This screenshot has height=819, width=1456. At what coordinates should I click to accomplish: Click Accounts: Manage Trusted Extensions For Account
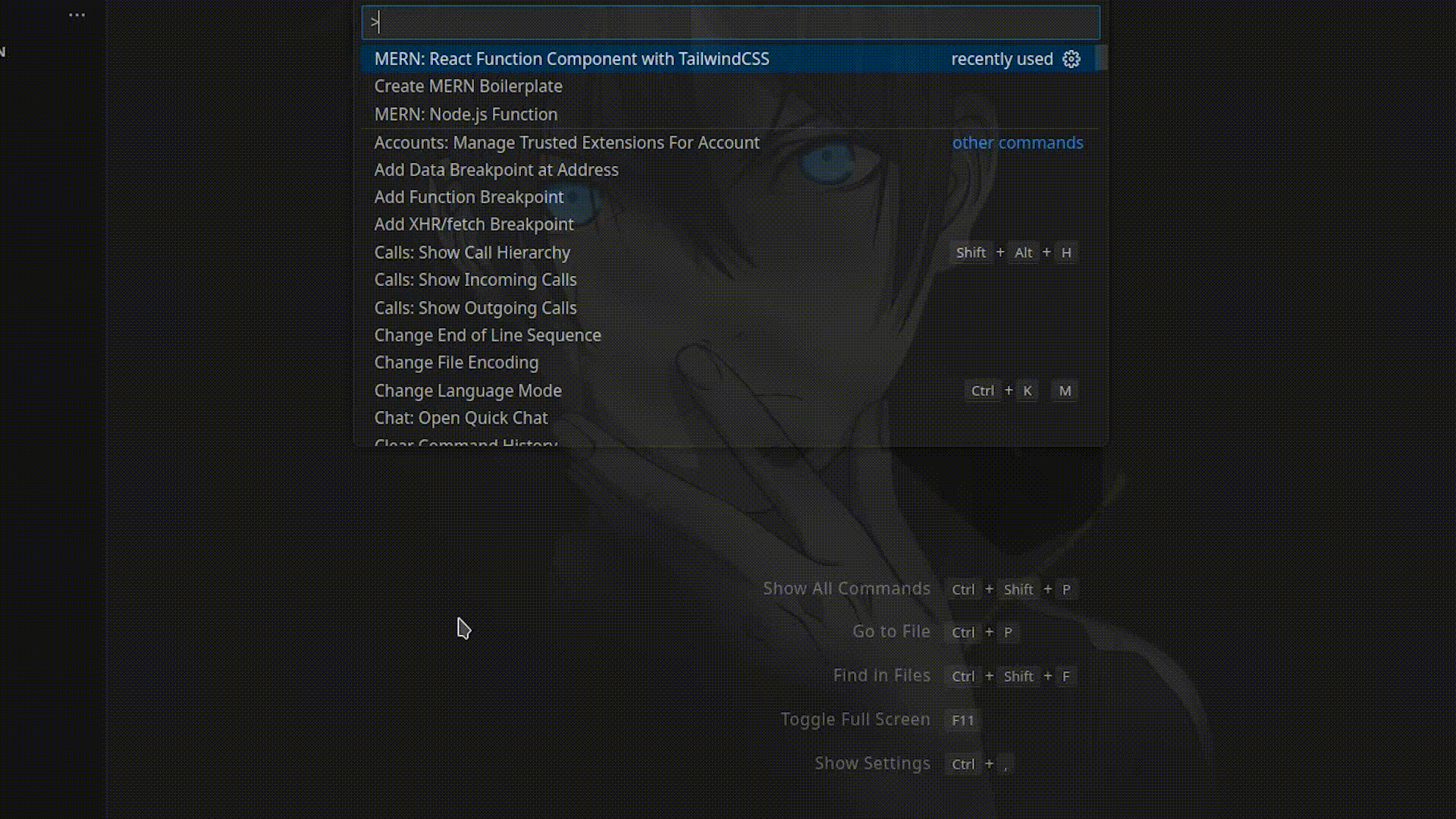566,141
